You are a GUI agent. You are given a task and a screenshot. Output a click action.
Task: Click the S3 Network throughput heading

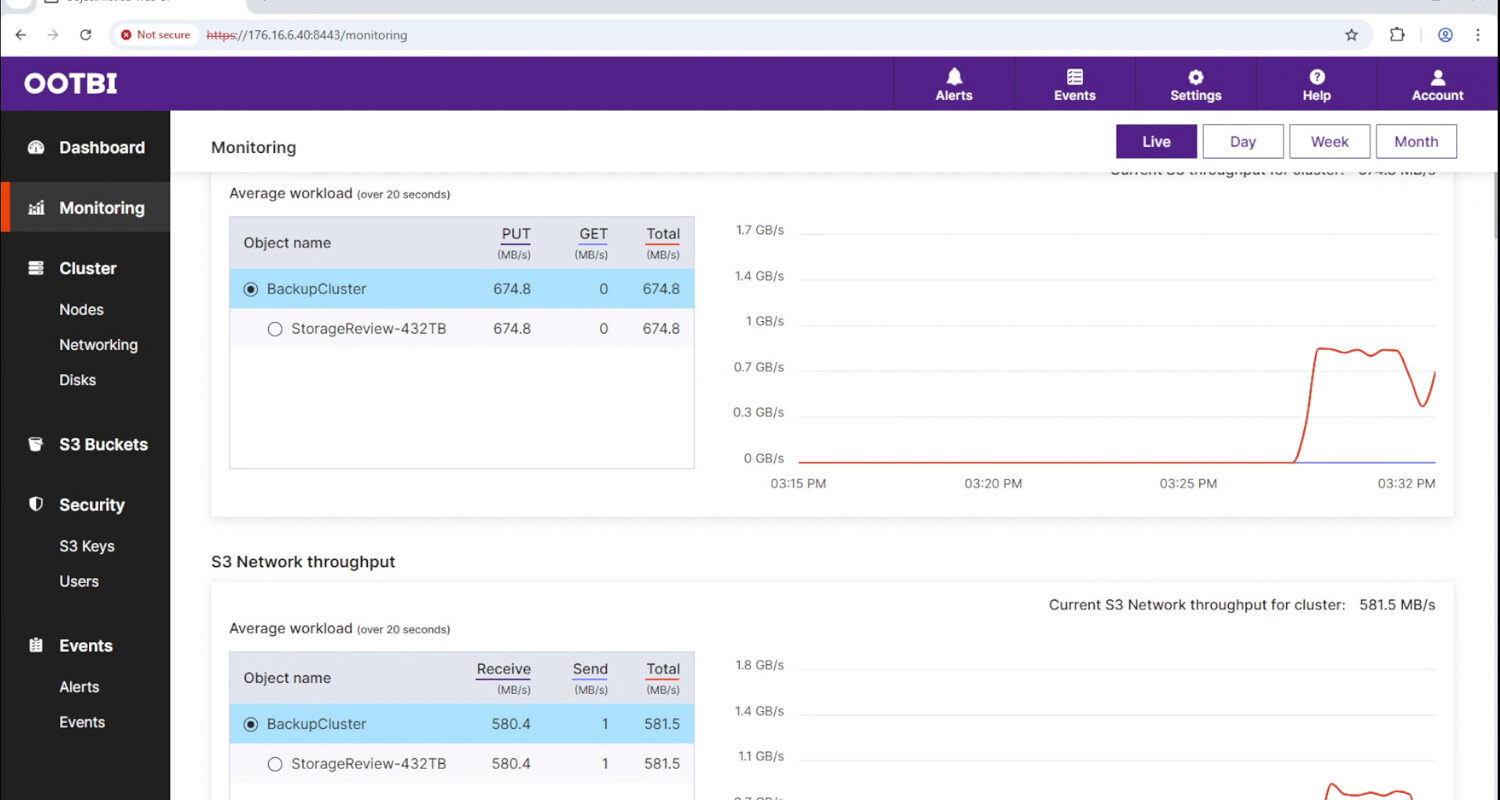click(303, 562)
